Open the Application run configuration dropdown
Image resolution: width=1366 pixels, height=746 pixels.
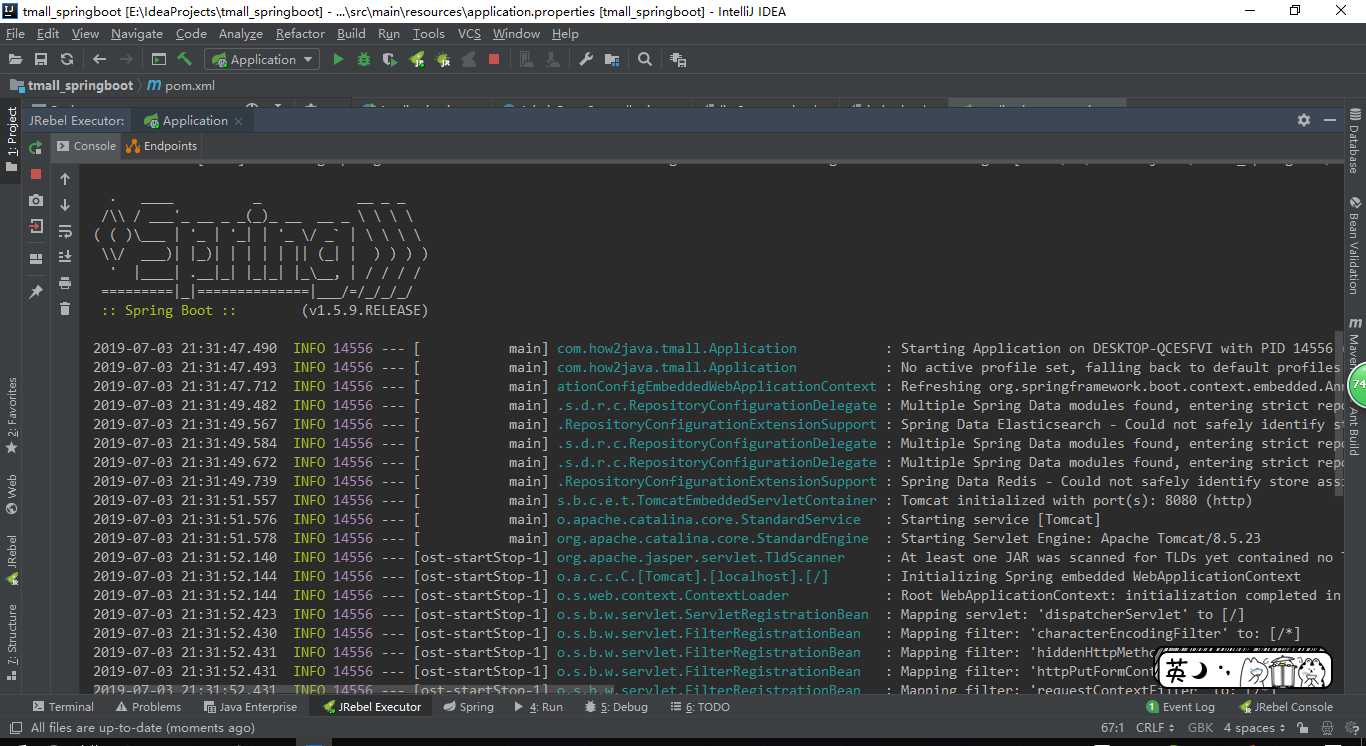click(x=262, y=60)
